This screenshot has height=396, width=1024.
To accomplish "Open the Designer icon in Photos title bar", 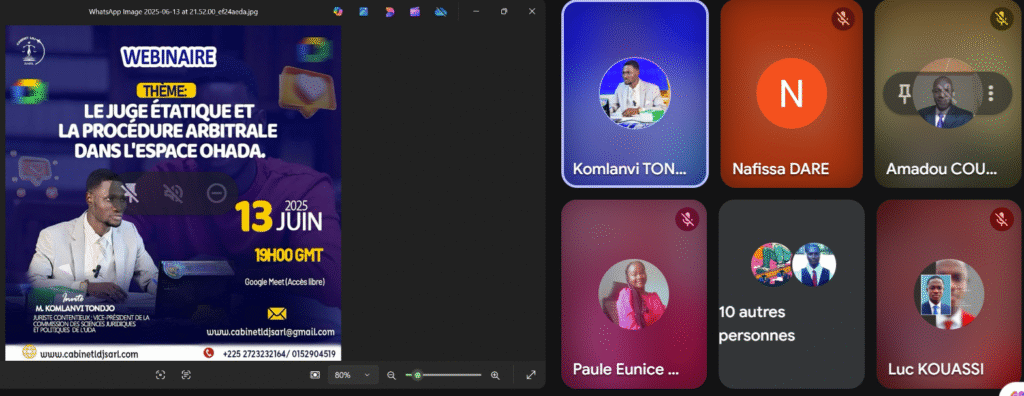I will click(x=389, y=11).
